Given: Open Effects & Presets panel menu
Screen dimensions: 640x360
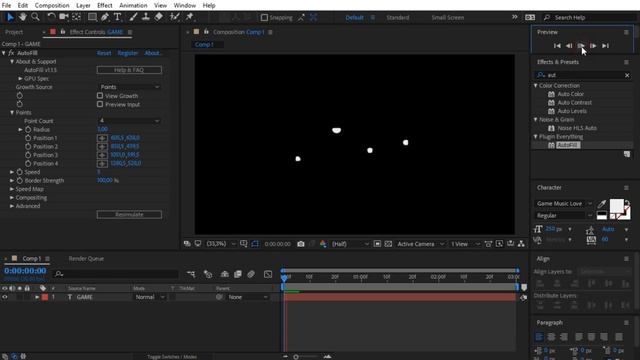Looking at the screenshot, I should (626, 62).
